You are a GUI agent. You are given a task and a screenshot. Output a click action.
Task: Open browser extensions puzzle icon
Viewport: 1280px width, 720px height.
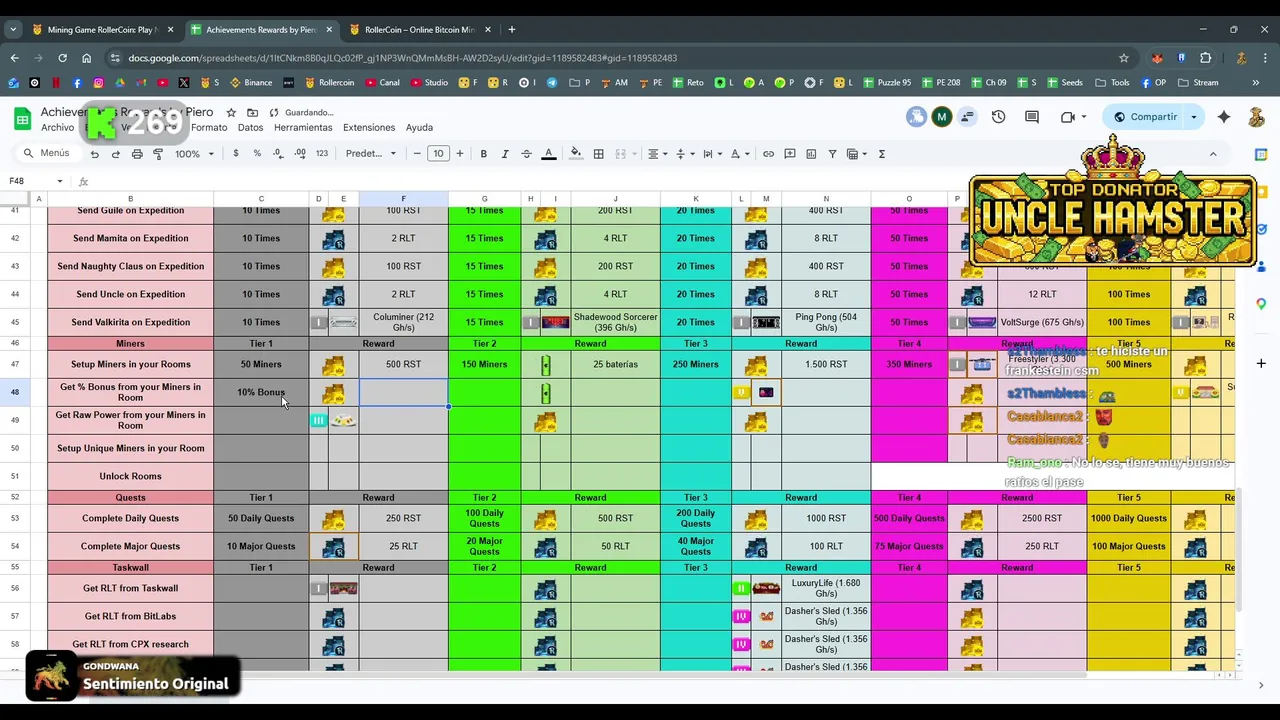(1205, 58)
